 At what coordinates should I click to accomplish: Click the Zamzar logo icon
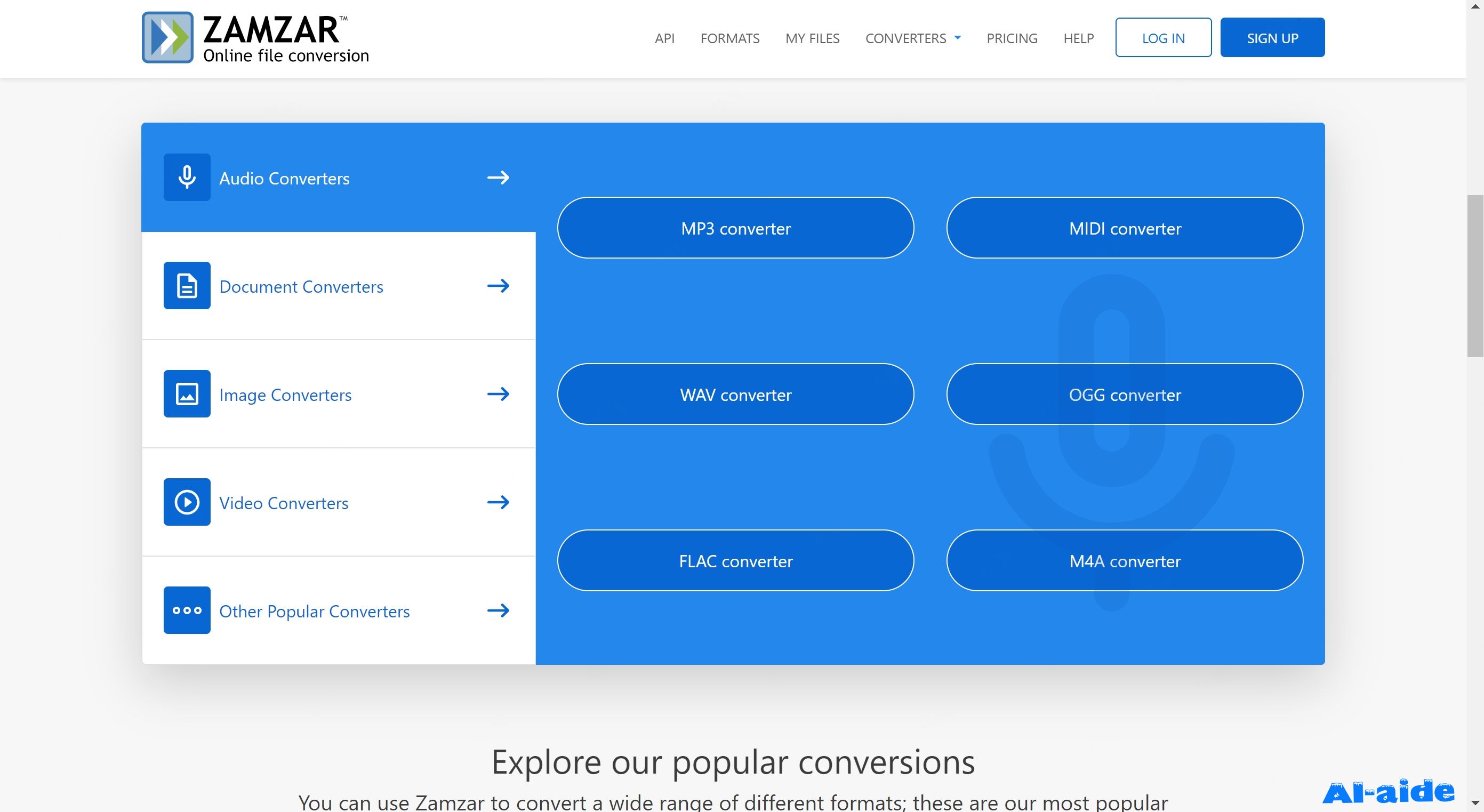coord(167,37)
